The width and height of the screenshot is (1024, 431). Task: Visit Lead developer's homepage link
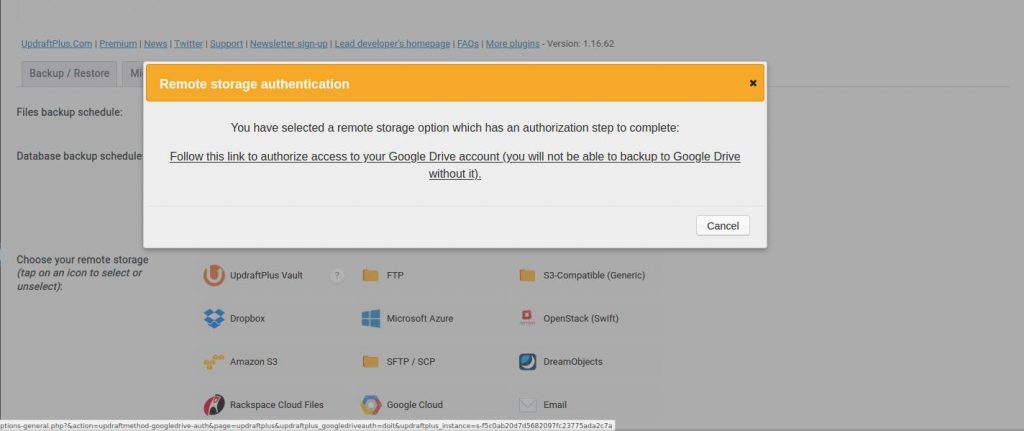(392, 44)
